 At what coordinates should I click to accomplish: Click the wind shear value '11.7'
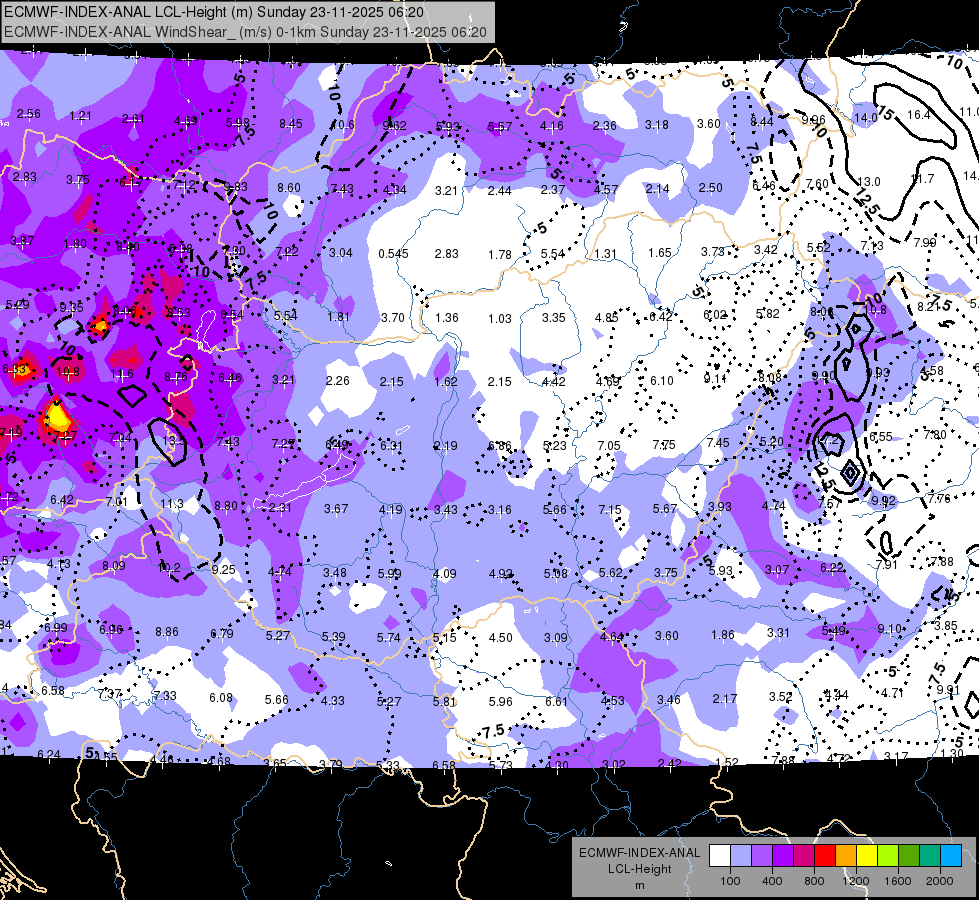click(x=922, y=179)
